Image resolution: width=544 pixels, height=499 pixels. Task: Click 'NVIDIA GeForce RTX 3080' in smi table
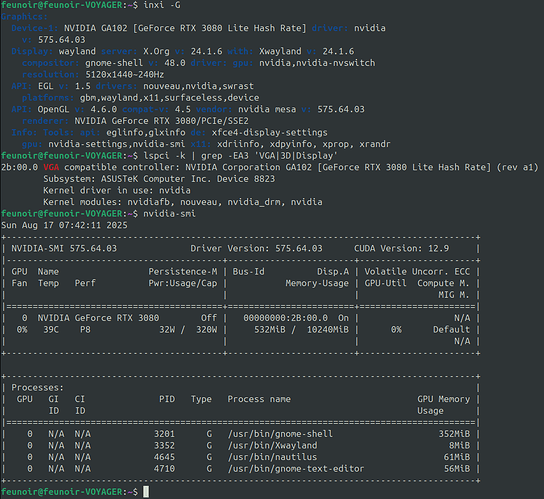(x=98, y=318)
